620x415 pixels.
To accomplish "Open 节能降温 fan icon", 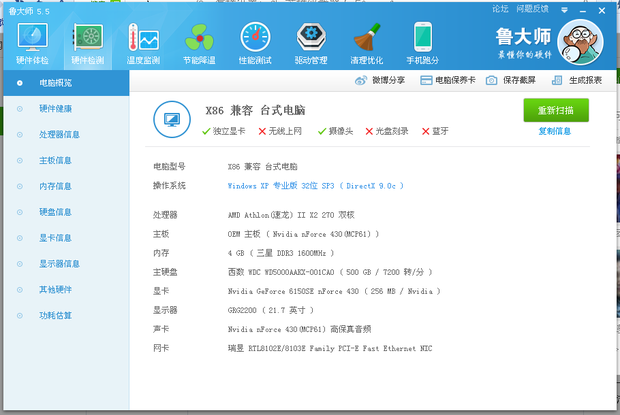I will coord(199,43).
